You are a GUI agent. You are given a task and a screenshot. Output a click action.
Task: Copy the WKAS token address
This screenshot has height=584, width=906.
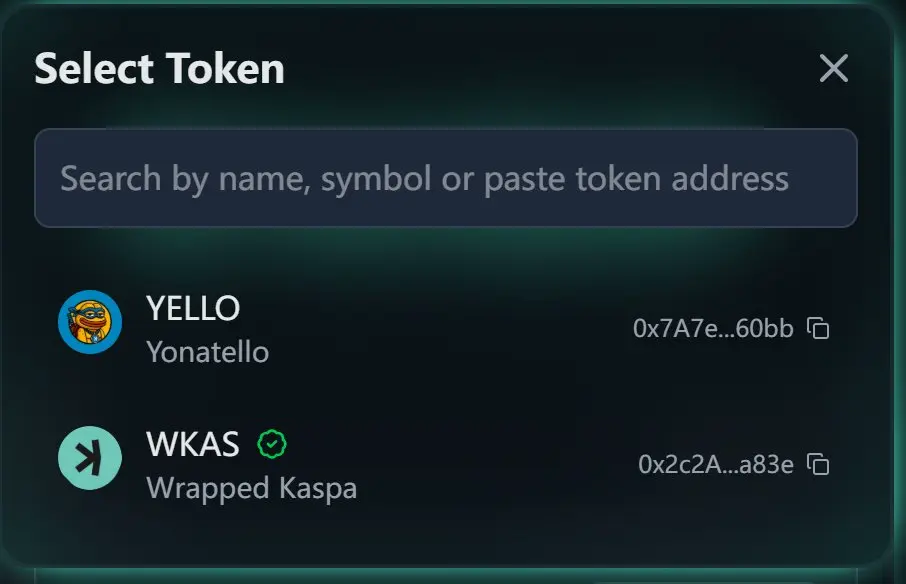point(818,464)
